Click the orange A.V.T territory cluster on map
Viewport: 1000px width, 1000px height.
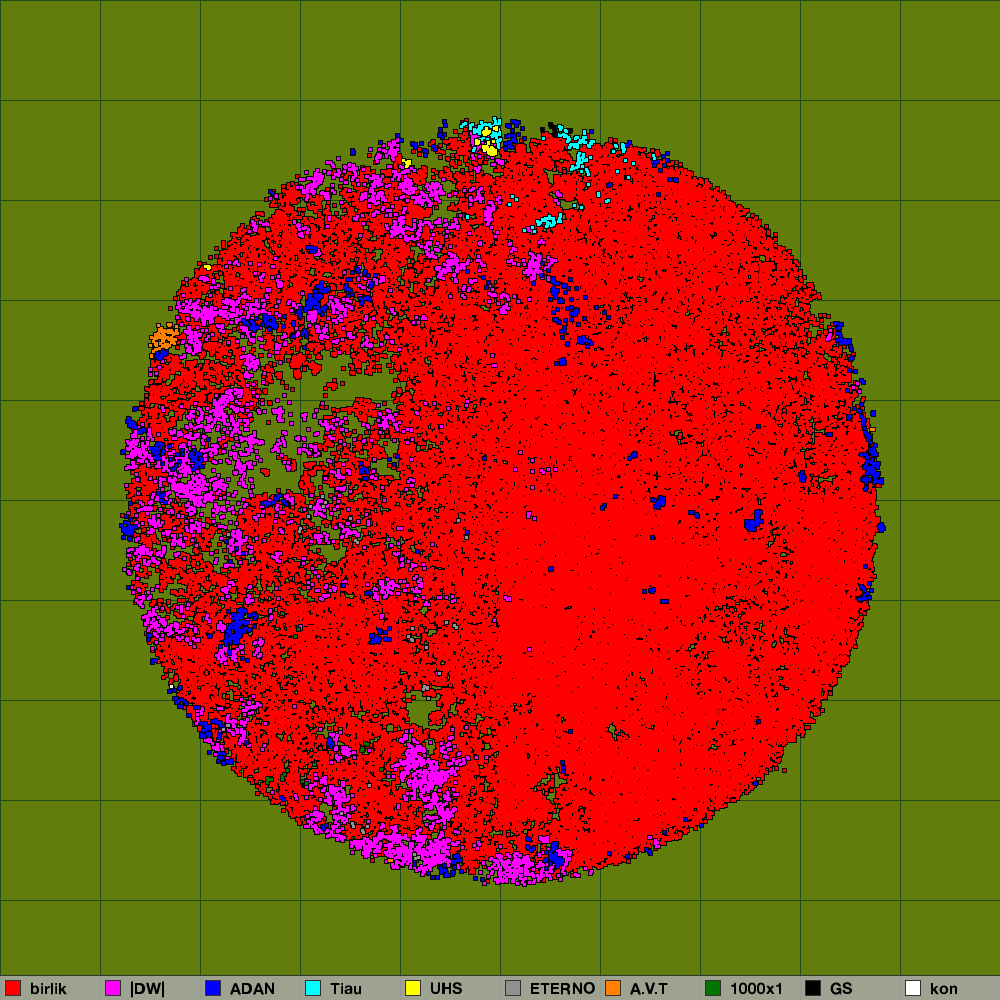click(x=164, y=337)
